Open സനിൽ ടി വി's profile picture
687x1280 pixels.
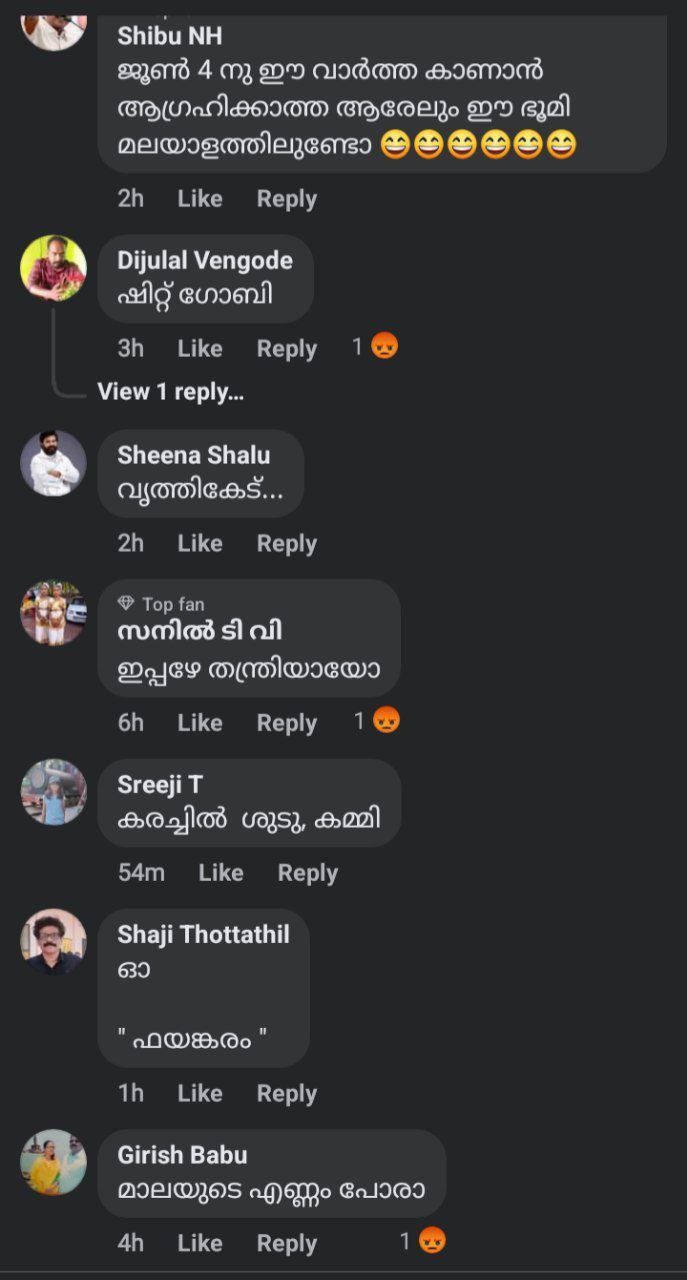coord(54,612)
